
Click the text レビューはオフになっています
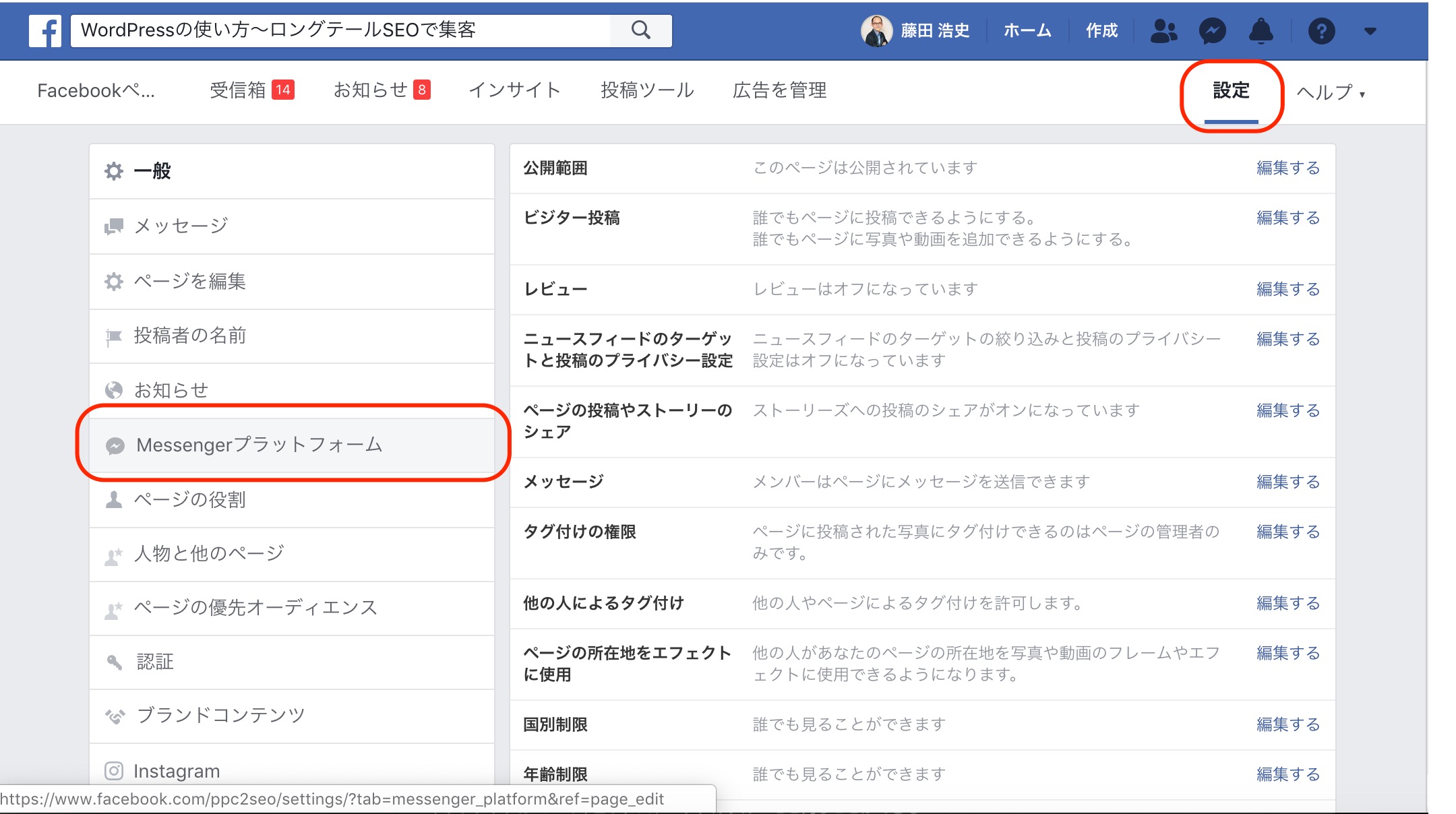click(x=865, y=289)
